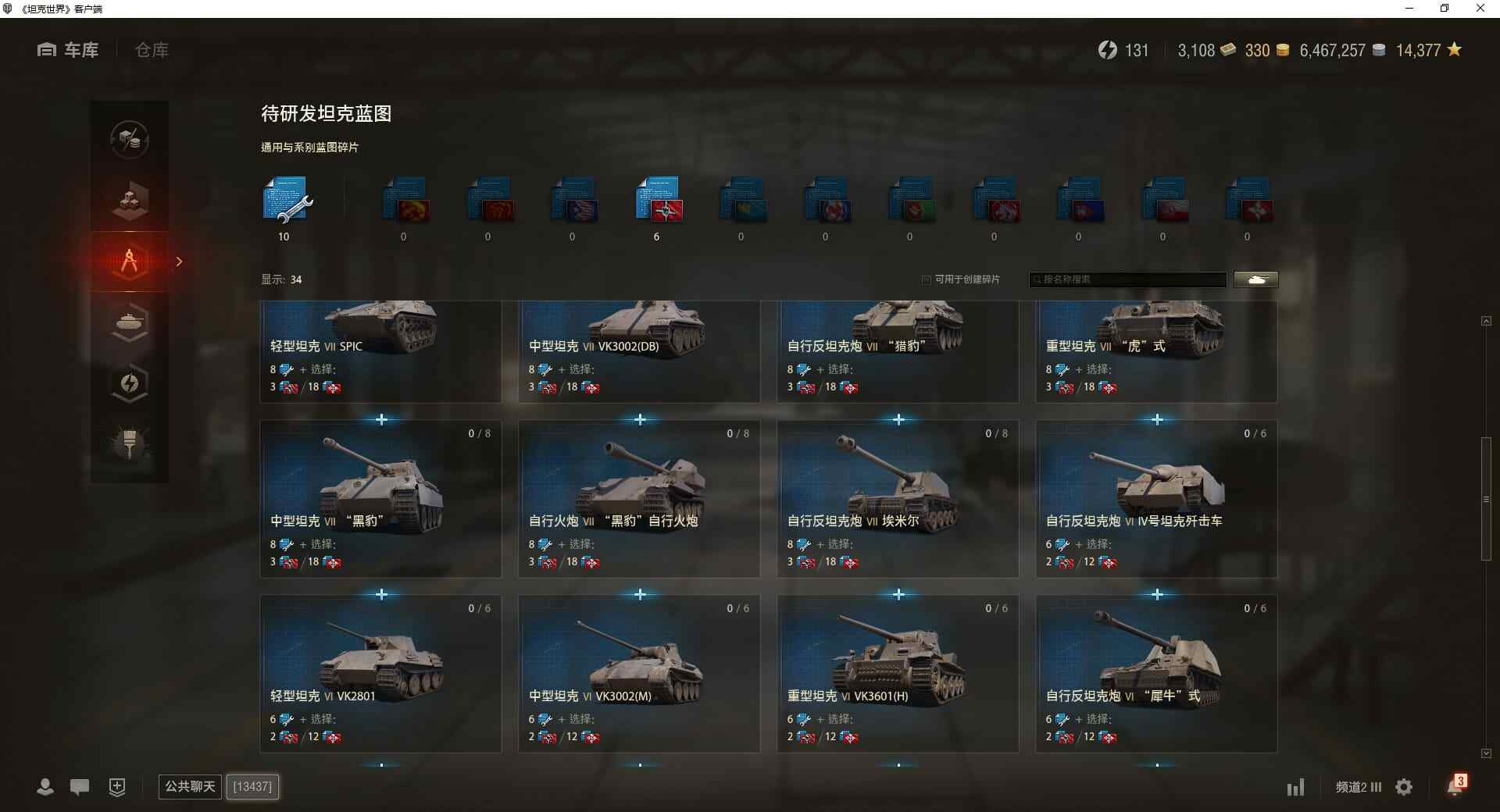Open the settings gear icon
The height and width of the screenshot is (812, 1500).
click(x=1404, y=787)
